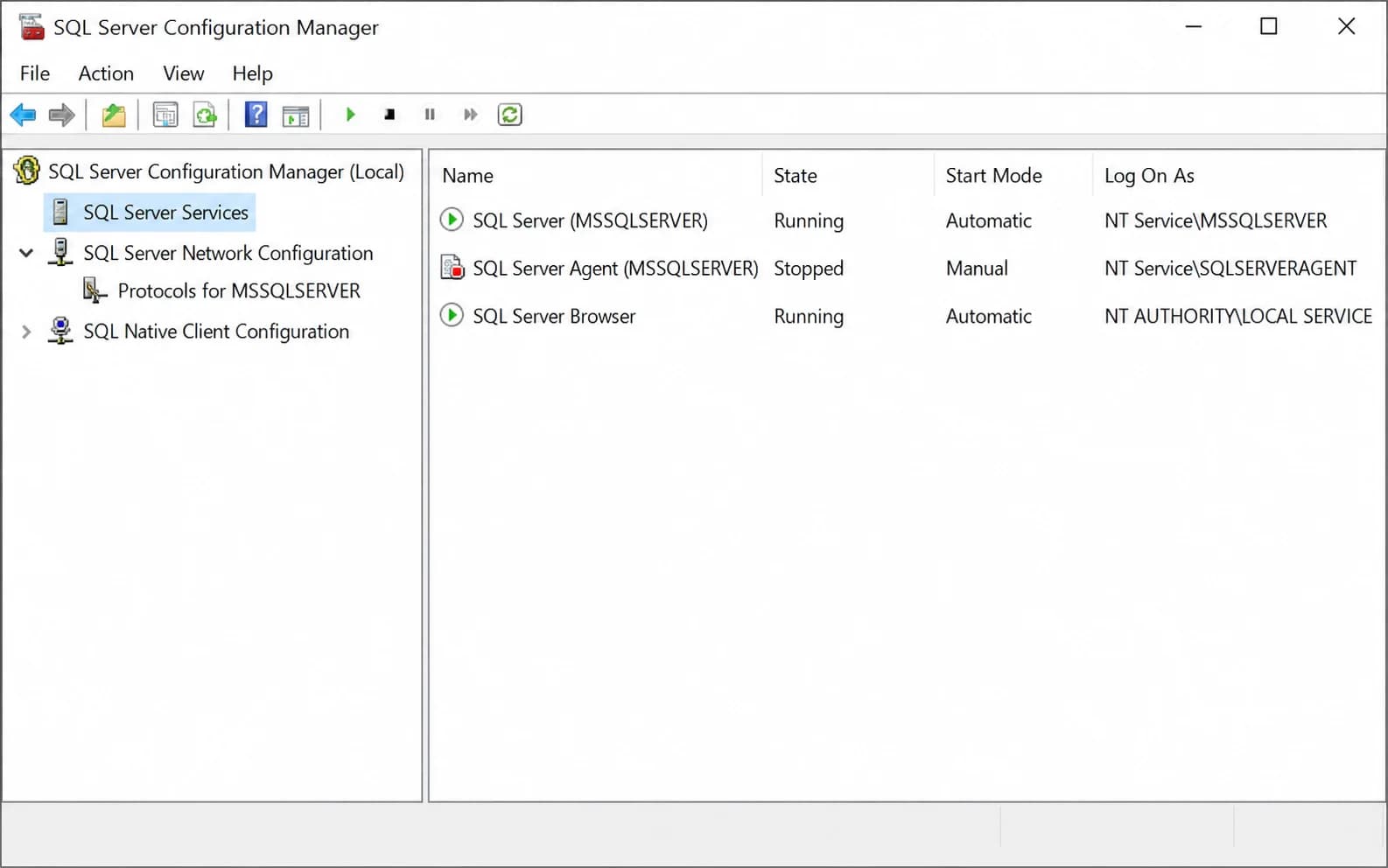Click the SQL Native Client Configuration icon
1388x868 pixels.
pos(60,331)
